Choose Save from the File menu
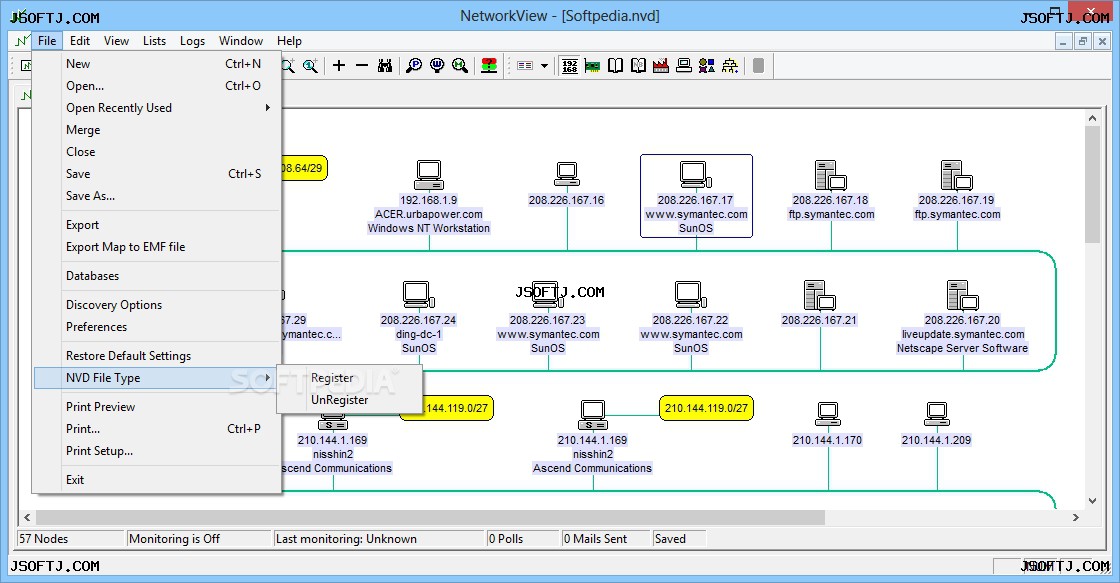The image size is (1120, 583). (x=157, y=174)
